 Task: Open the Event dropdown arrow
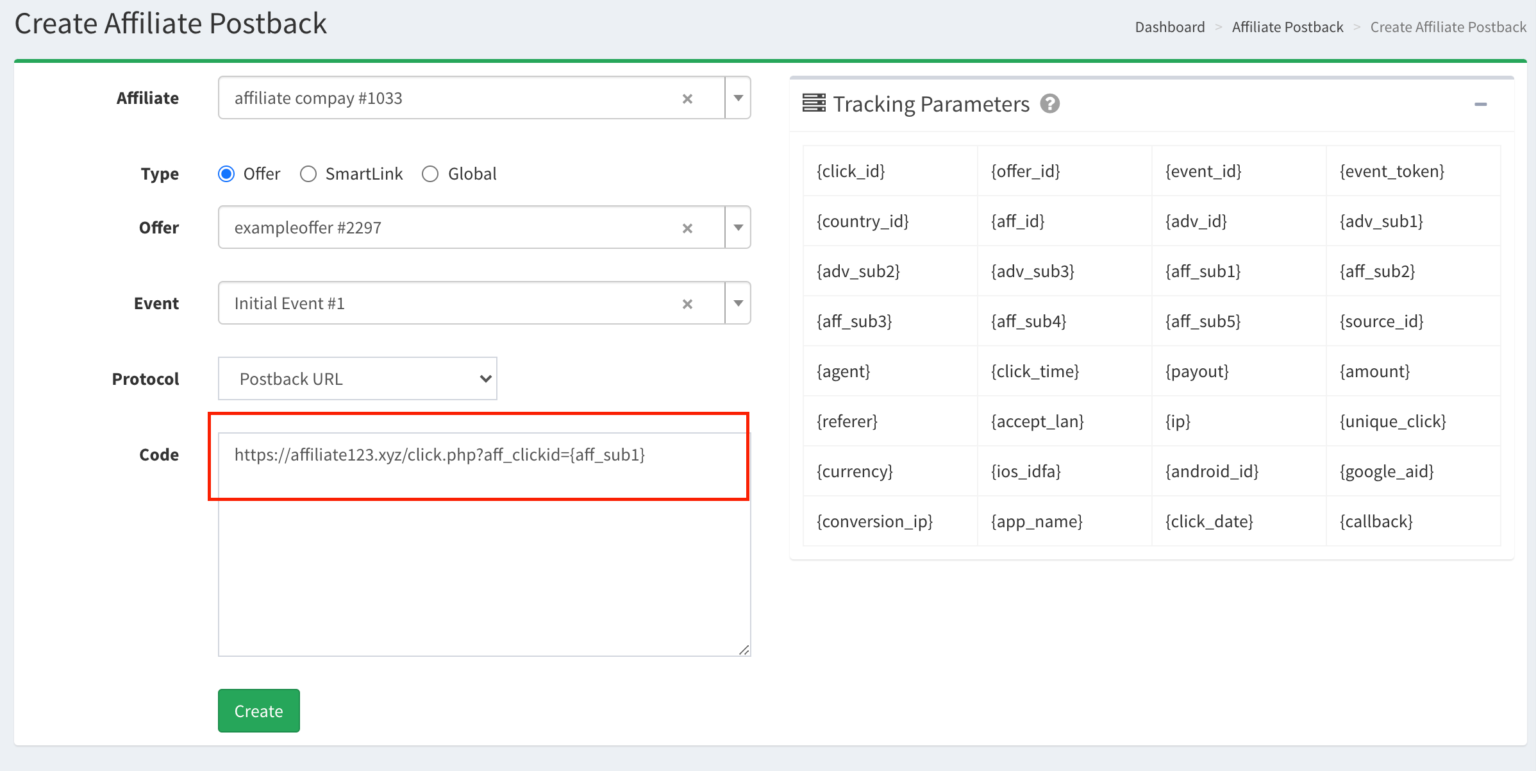(x=738, y=303)
